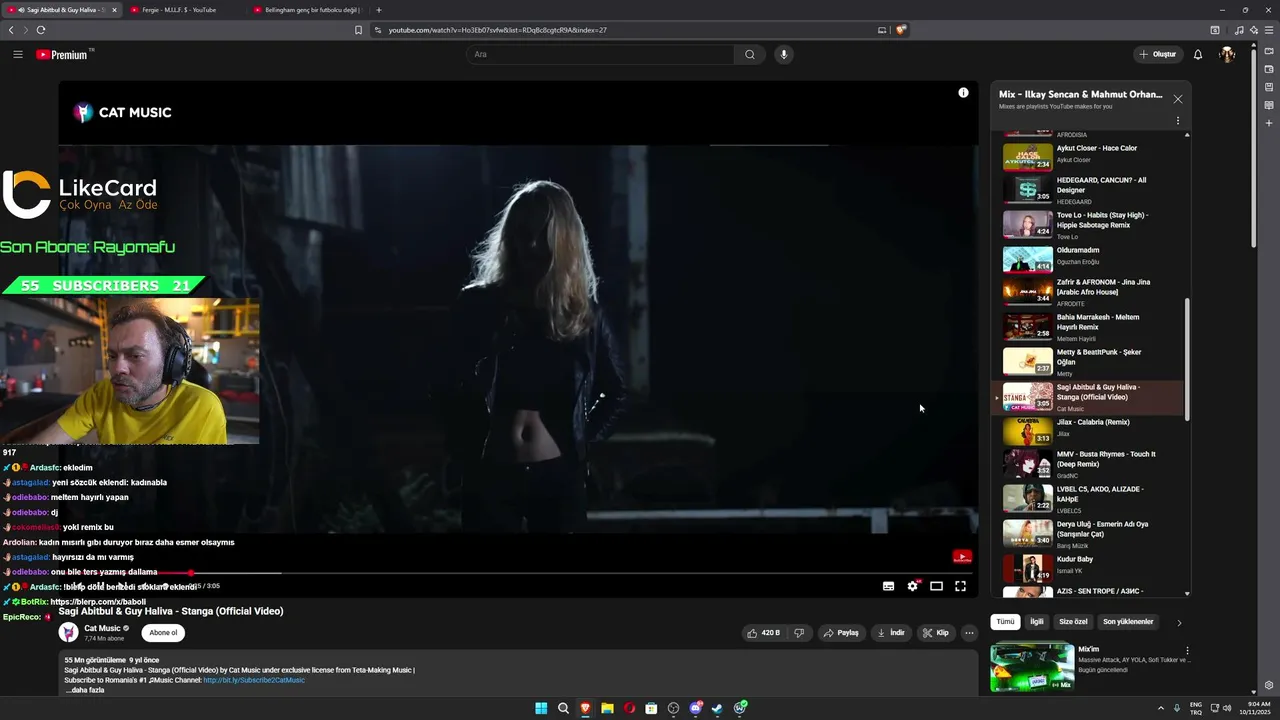Screen dimensions: 1280x720
Task: Play Aykut Closer - Hace Calor from playlist
Action: [x=1090, y=157]
